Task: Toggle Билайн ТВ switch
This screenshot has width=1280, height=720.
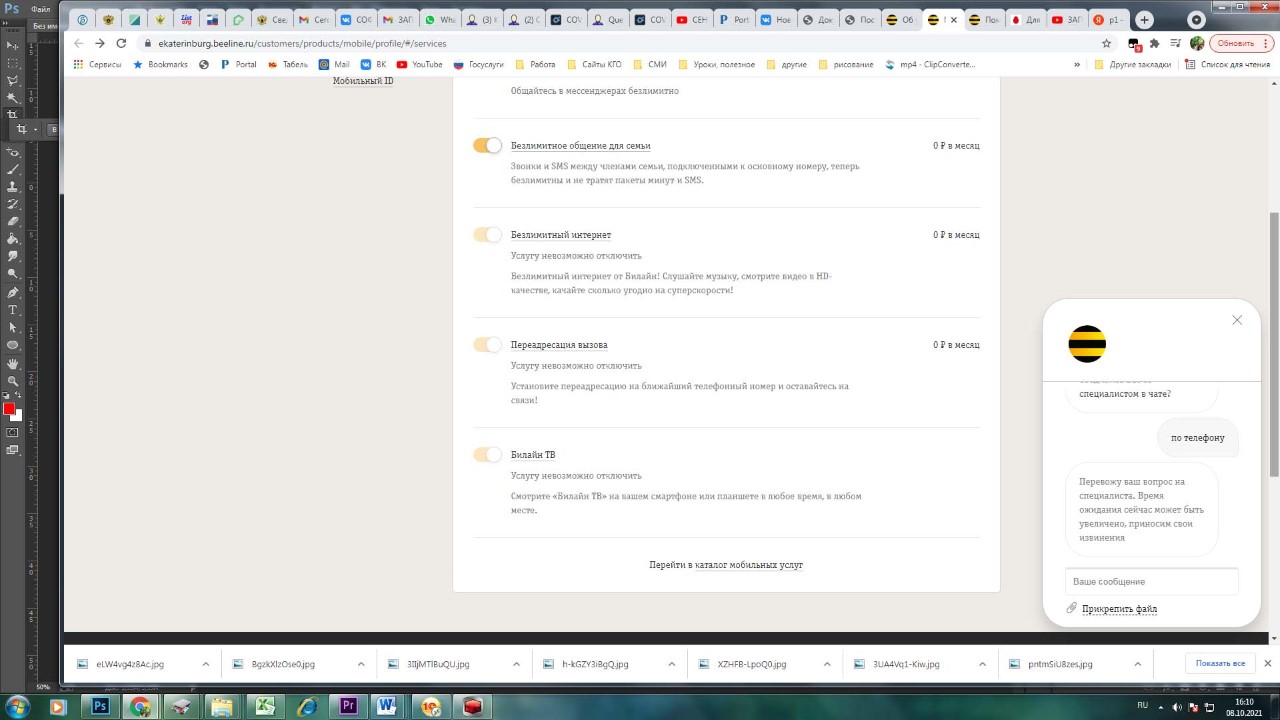Action: [x=487, y=455]
